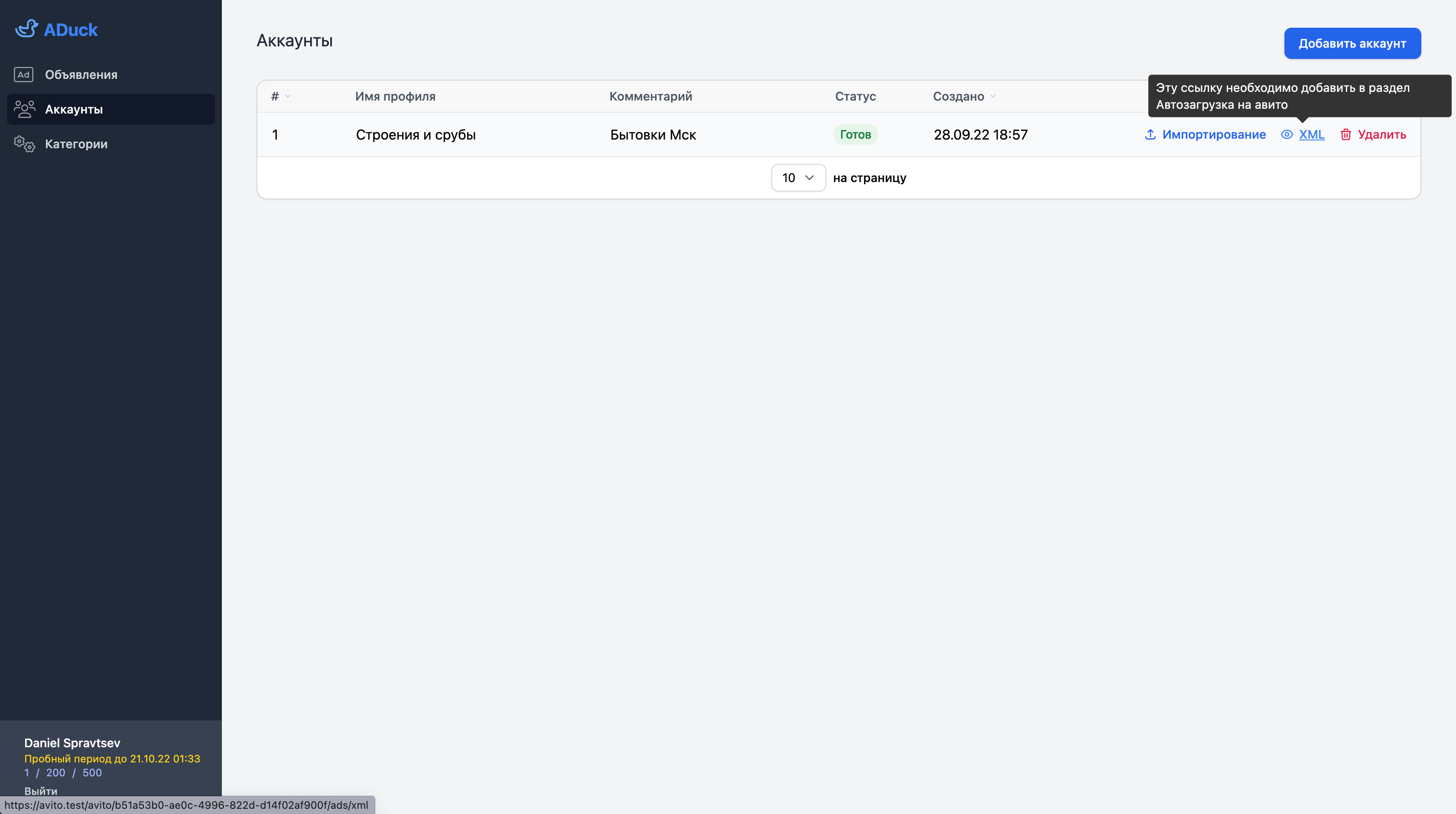This screenshot has width=1456, height=814.
Task: Click Выйти to log out
Action: [40, 791]
